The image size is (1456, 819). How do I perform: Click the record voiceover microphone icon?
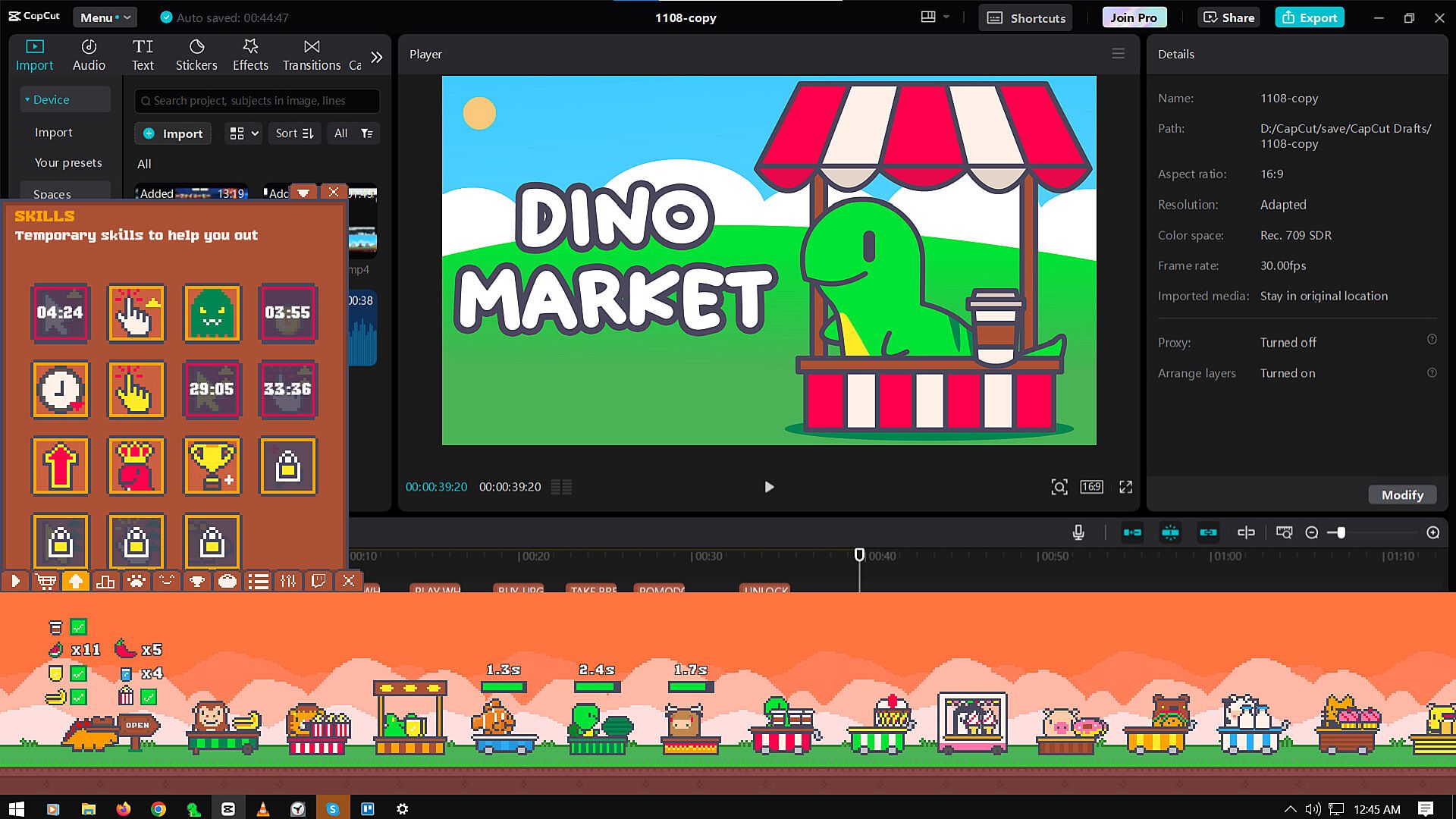click(1078, 532)
